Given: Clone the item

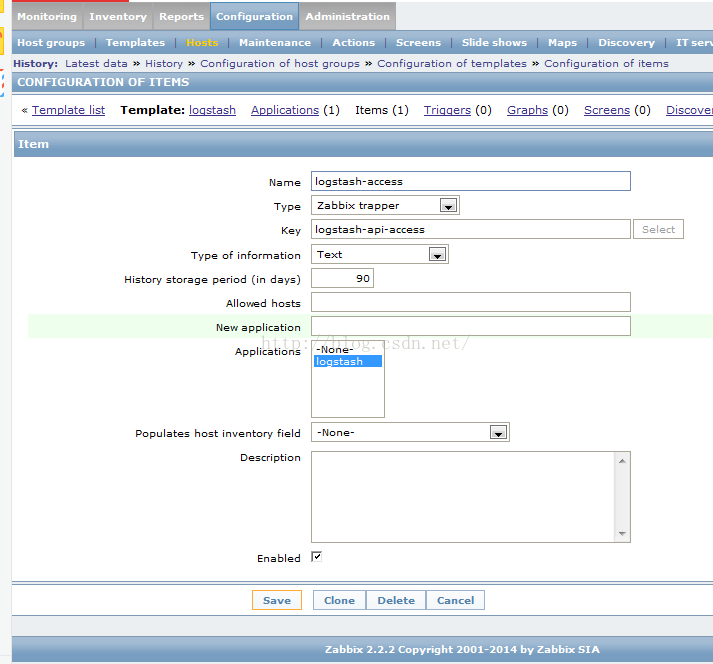Looking at the screenshot, I should pos(339,600).
